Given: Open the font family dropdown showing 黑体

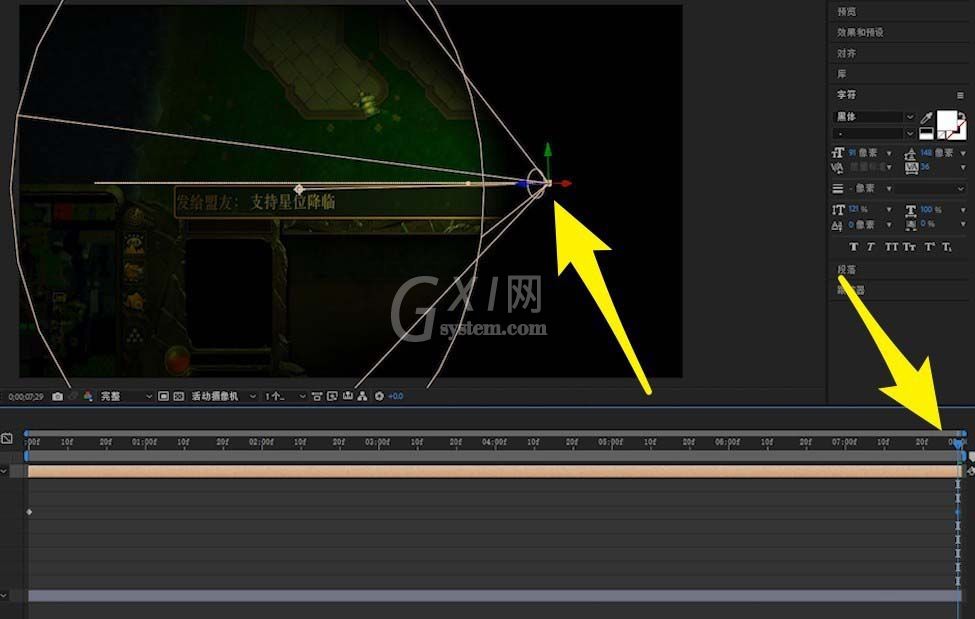Looking at the screenshot, I should coord(874,117).
